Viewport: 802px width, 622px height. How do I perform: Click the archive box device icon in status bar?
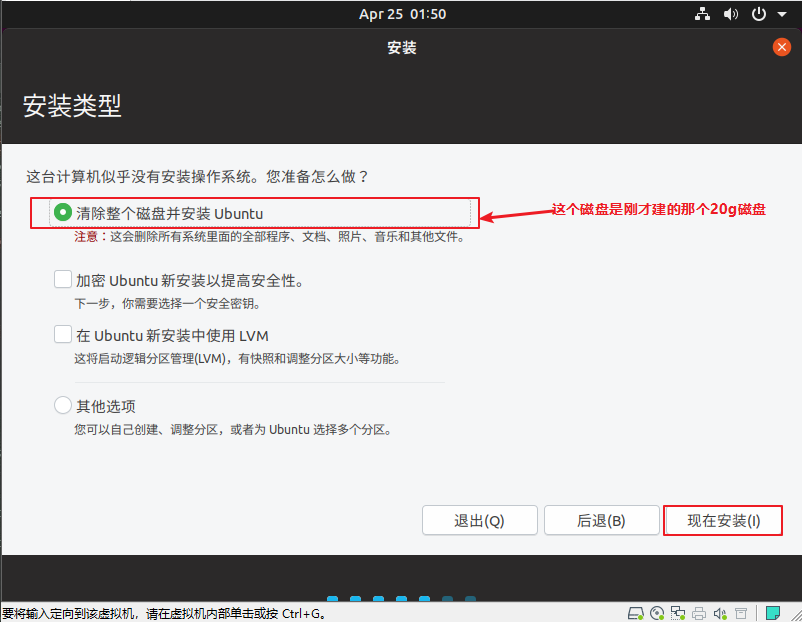pyautogui.click(x=741, y=613)
